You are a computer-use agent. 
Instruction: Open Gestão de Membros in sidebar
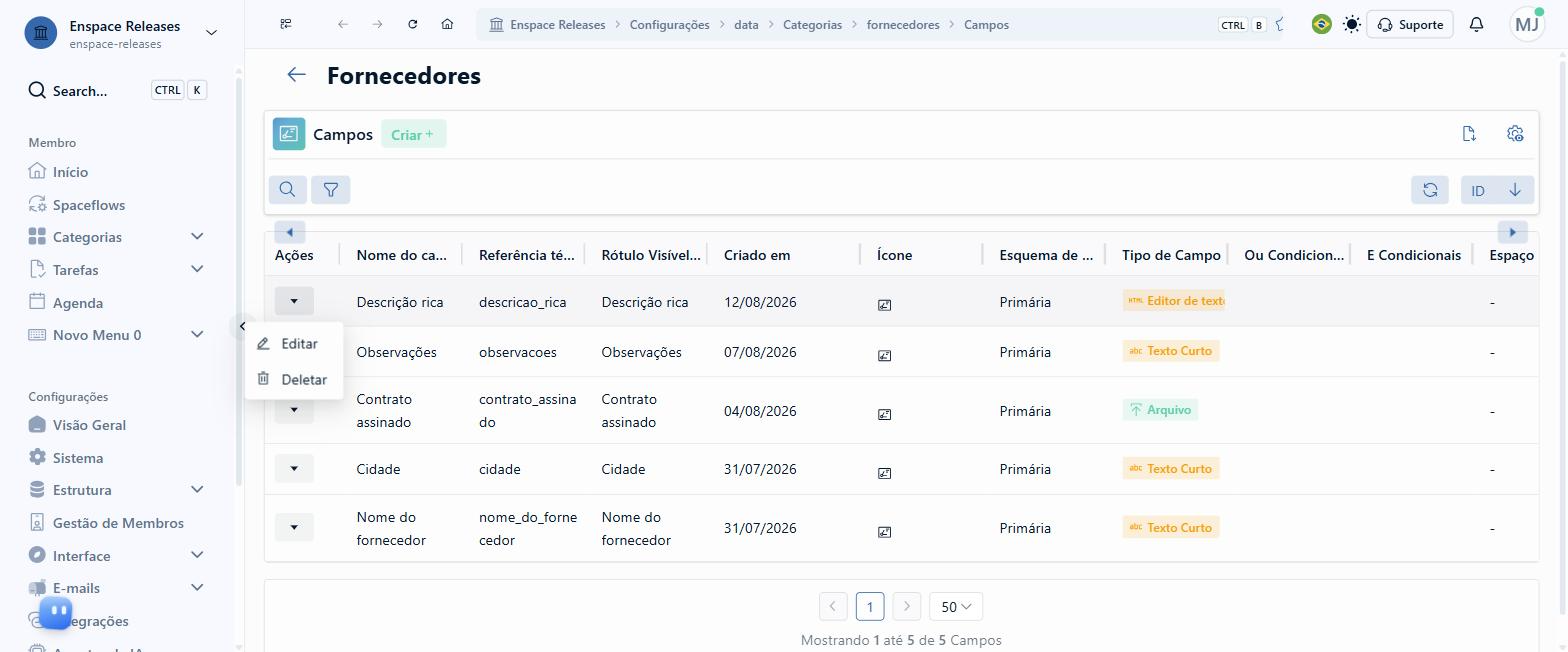106,523
